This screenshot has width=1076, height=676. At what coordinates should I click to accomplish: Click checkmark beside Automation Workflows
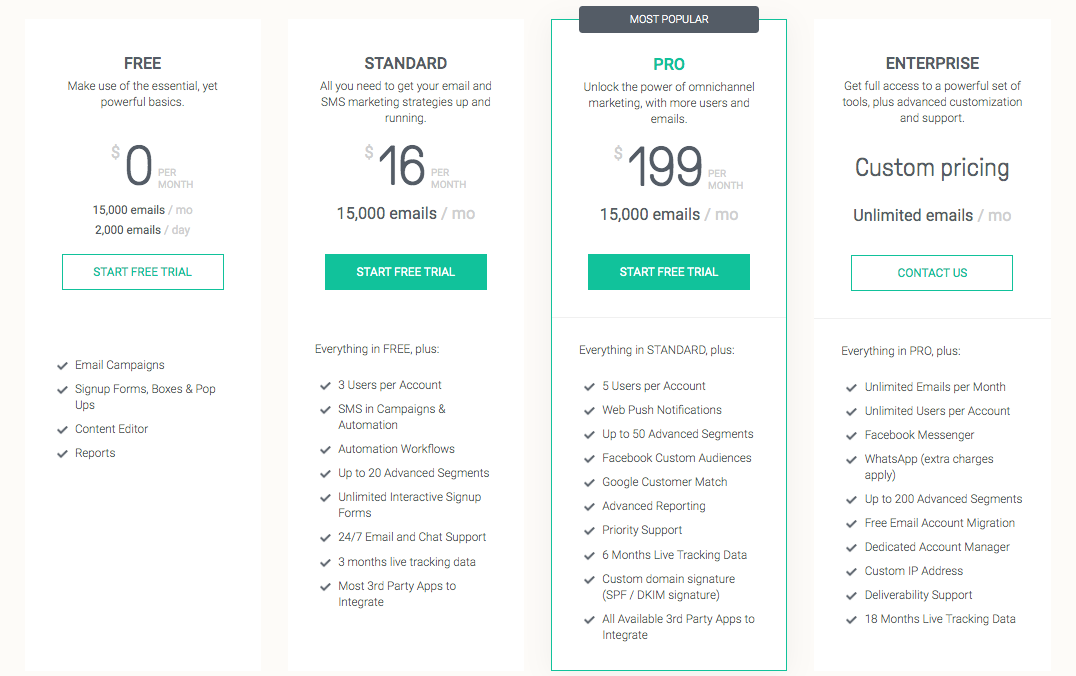pyautogui.click(x=325, y=450)
